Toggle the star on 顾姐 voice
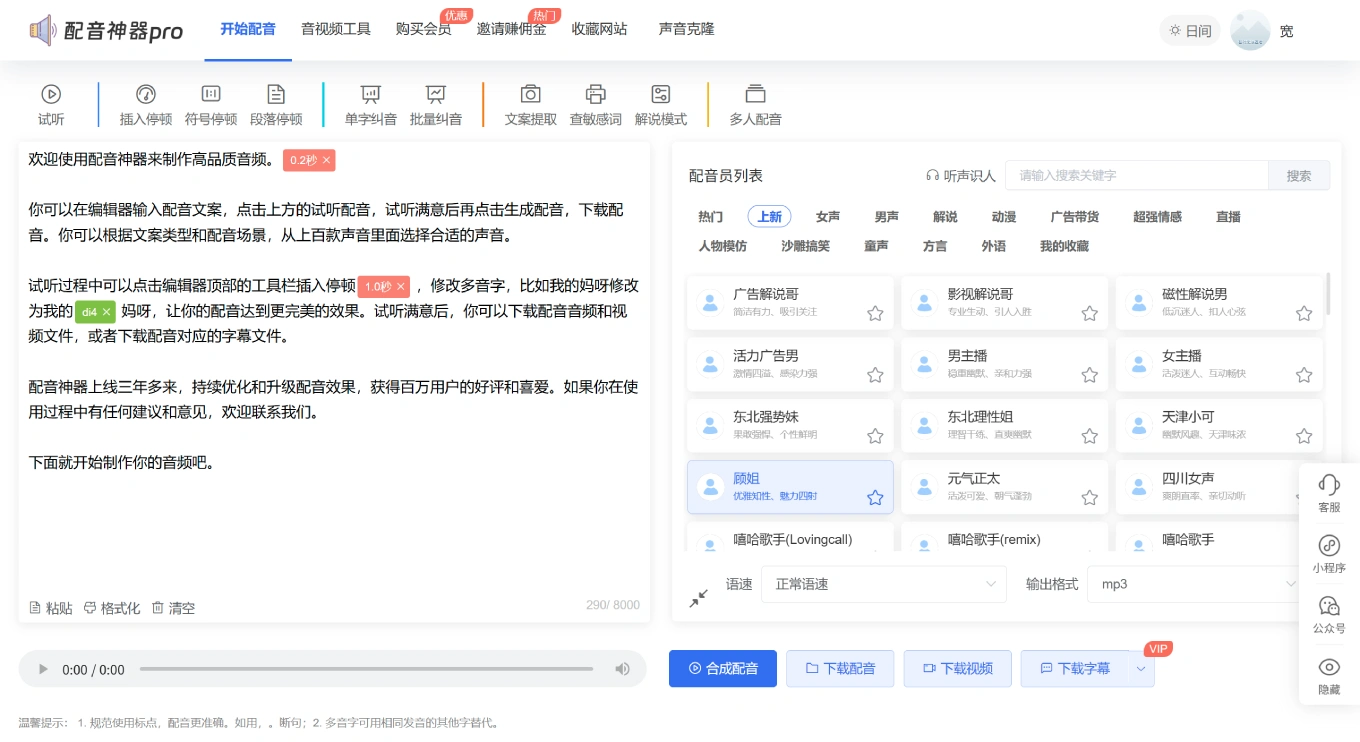1360x742 pixels. pyautogui.click(x=875, y=497)
